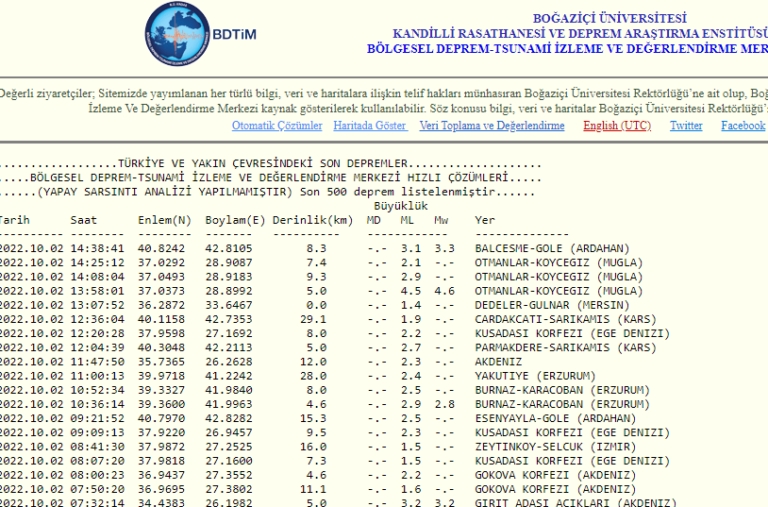Open the Twitter link

coord(686,126)
